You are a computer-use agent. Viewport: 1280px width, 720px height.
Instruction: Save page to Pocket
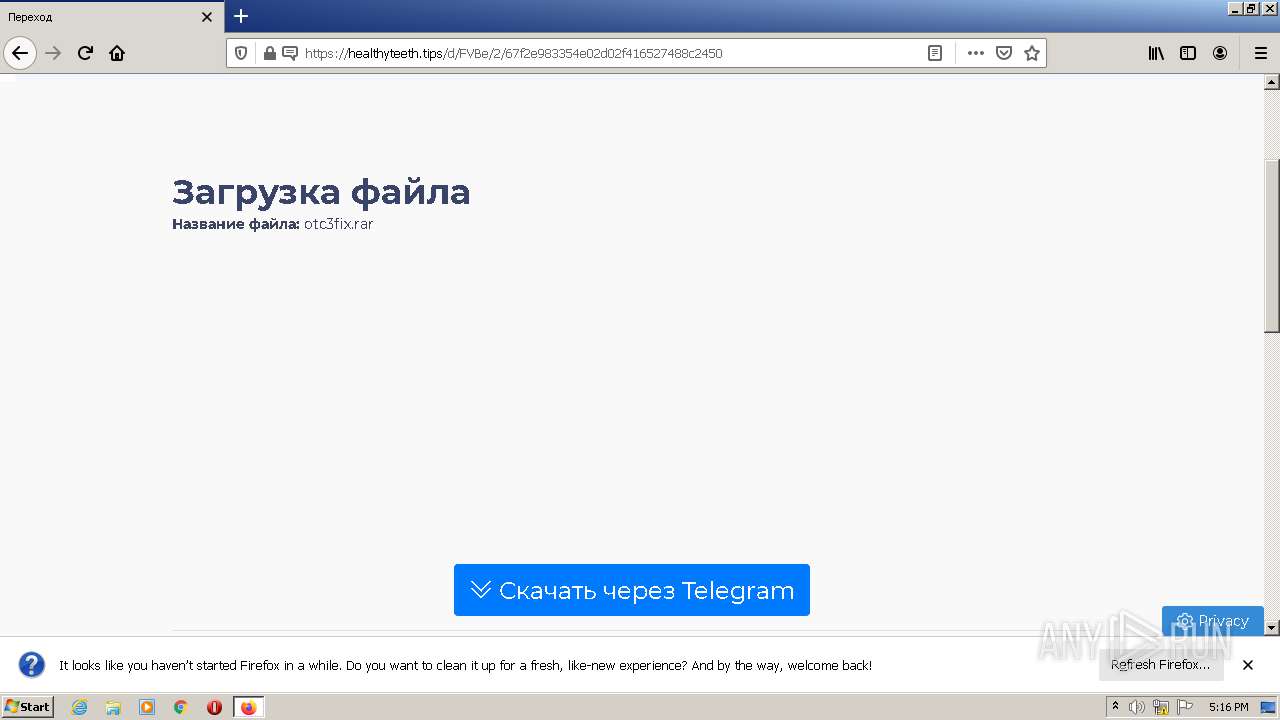point(1004,53)
